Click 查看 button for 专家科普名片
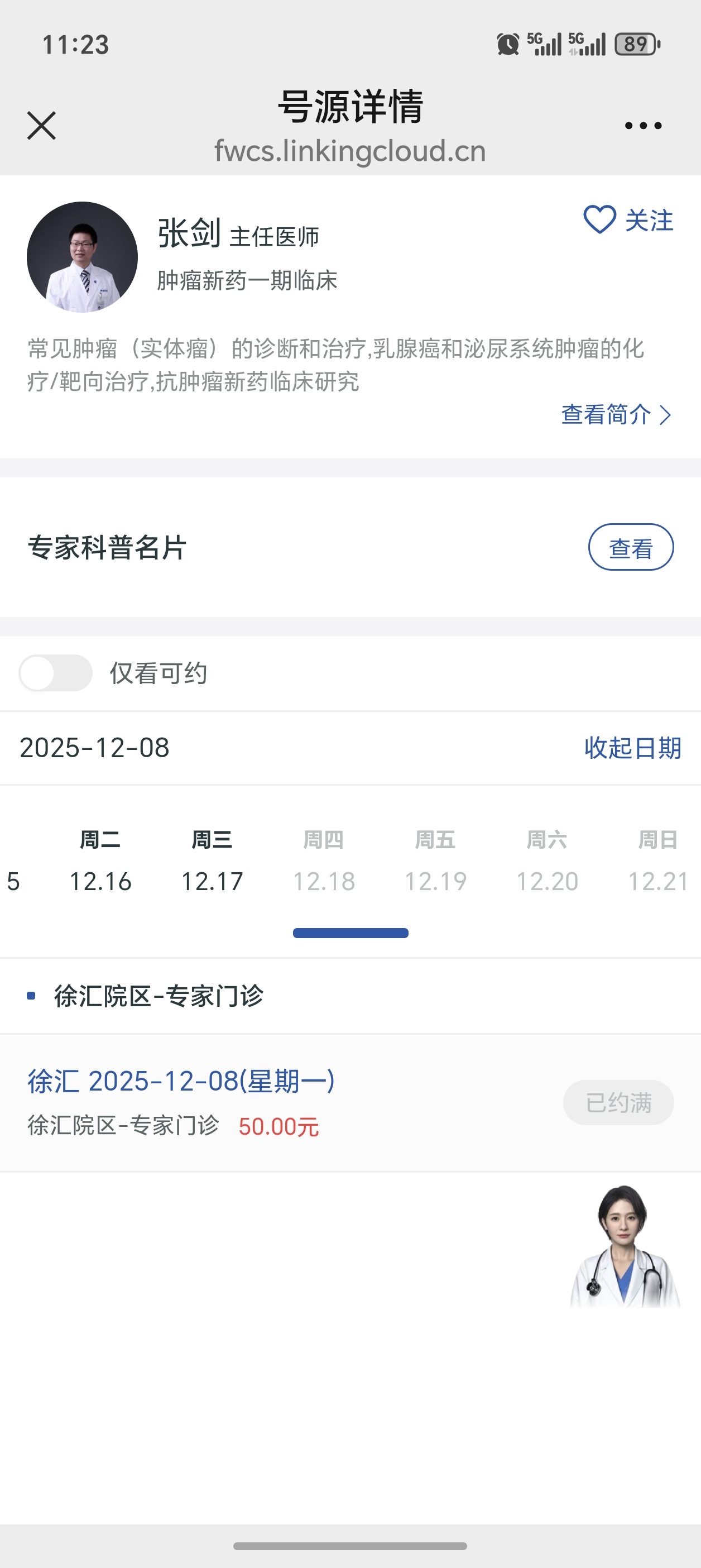This screenshot has height=1568, width=701. (631, 547)
